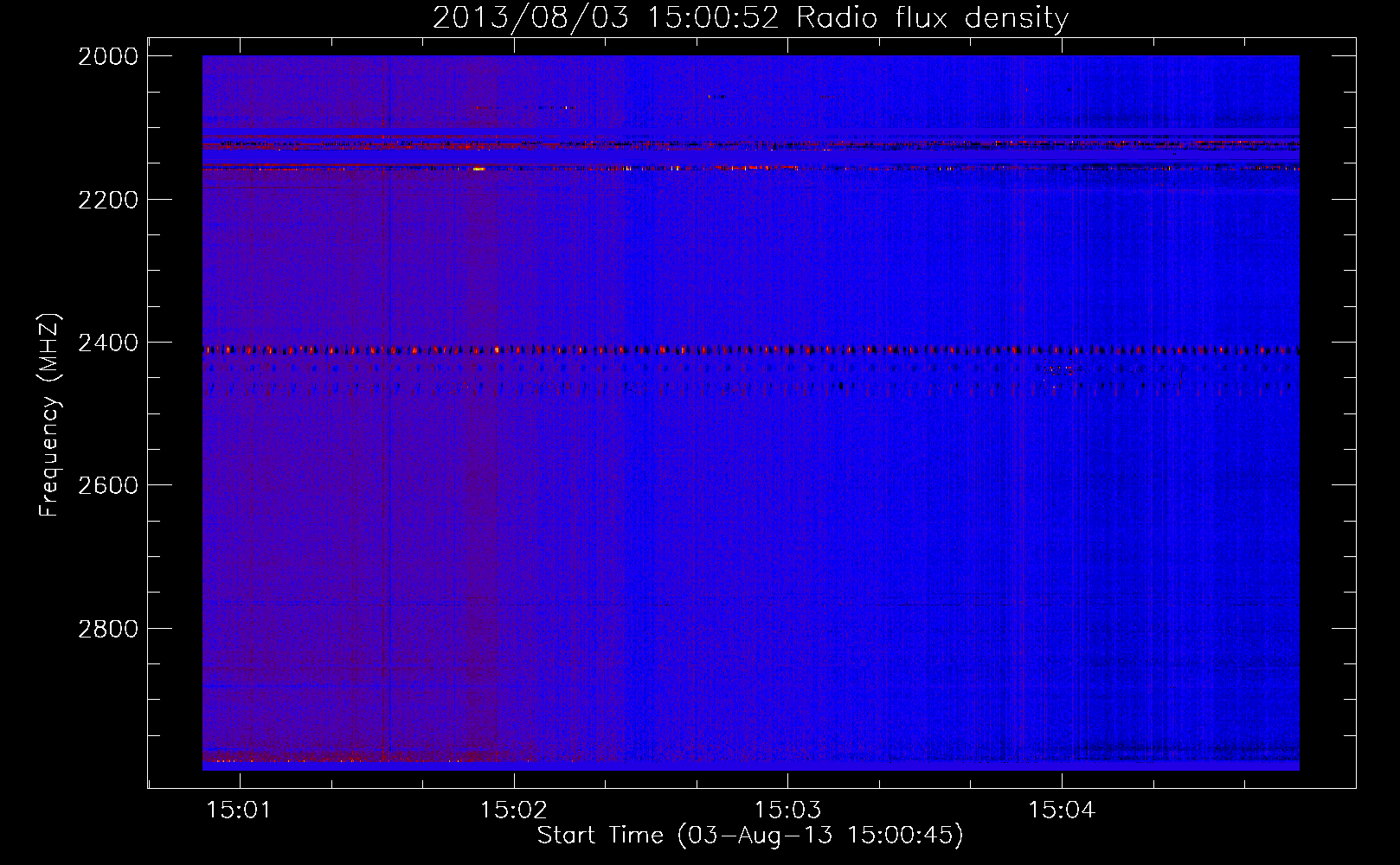Click the 2600 frequency tick label

(108, 485)
